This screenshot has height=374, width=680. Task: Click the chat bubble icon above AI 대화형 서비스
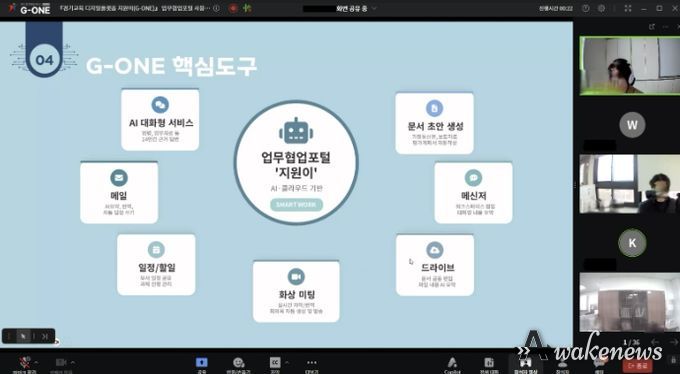[x=160, y=105]
